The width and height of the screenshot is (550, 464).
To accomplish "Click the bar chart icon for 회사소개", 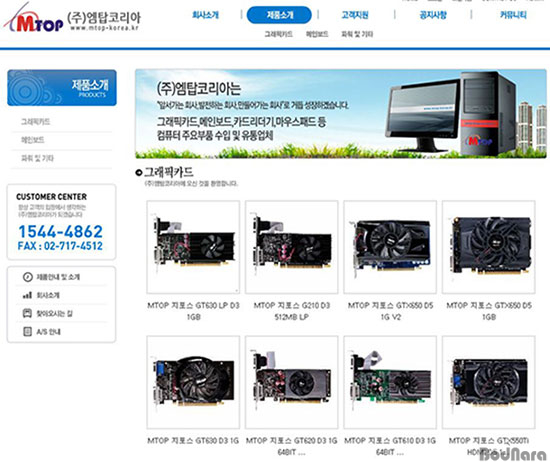I will click(27, 295).
